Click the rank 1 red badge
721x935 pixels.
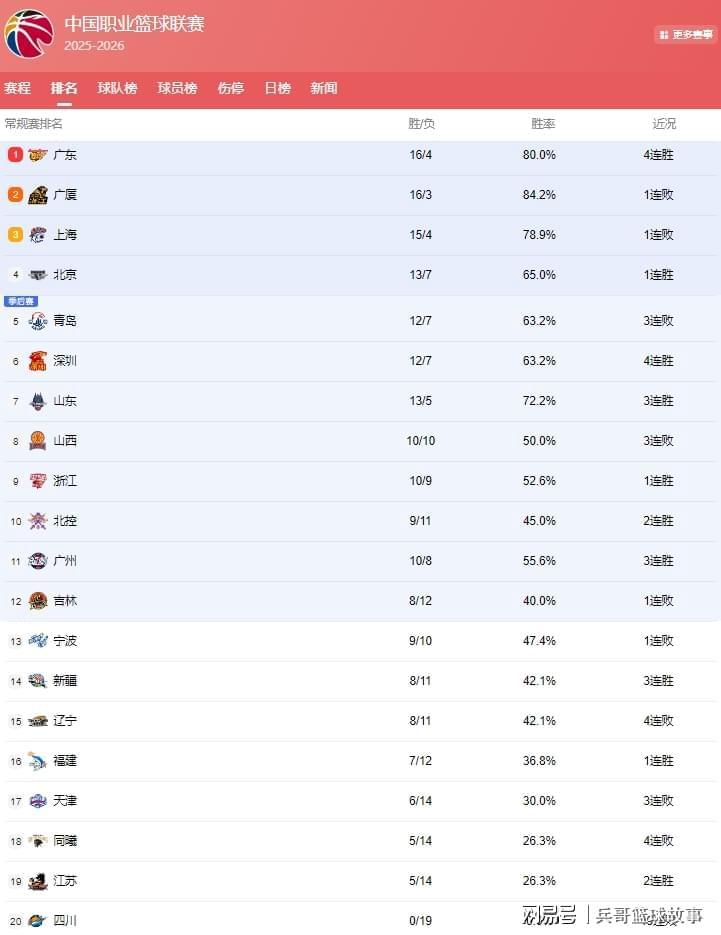click(15, 155)
